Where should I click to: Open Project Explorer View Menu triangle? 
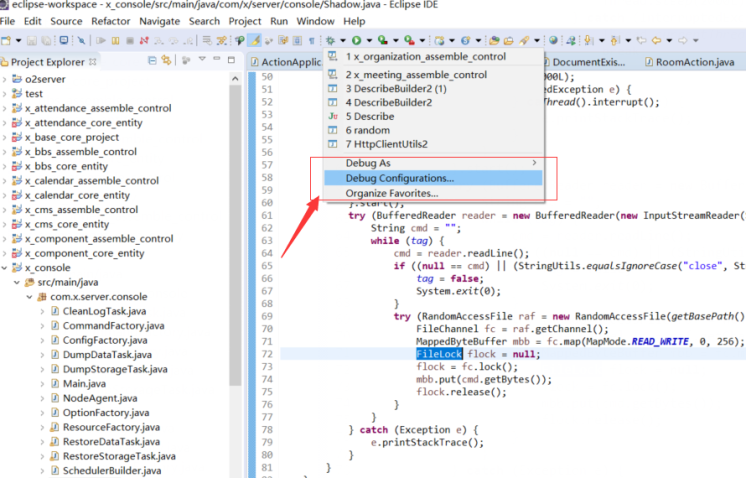tap(202, 59)
